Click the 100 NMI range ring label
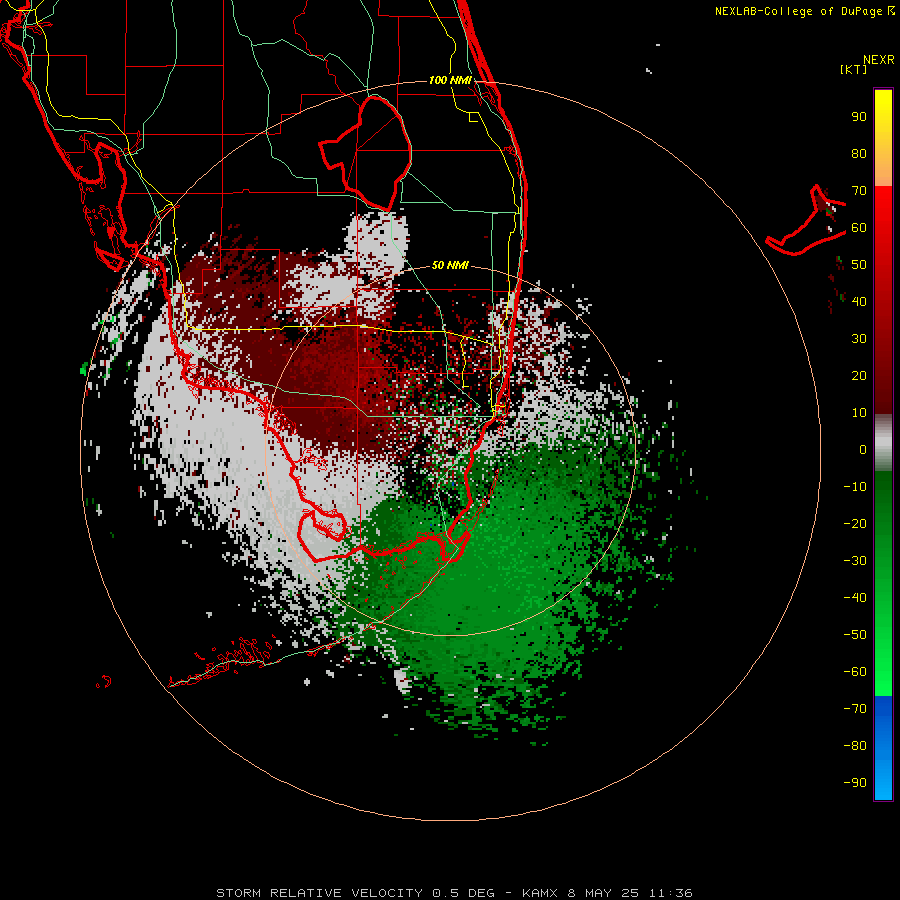 click(x=450, y=80)
